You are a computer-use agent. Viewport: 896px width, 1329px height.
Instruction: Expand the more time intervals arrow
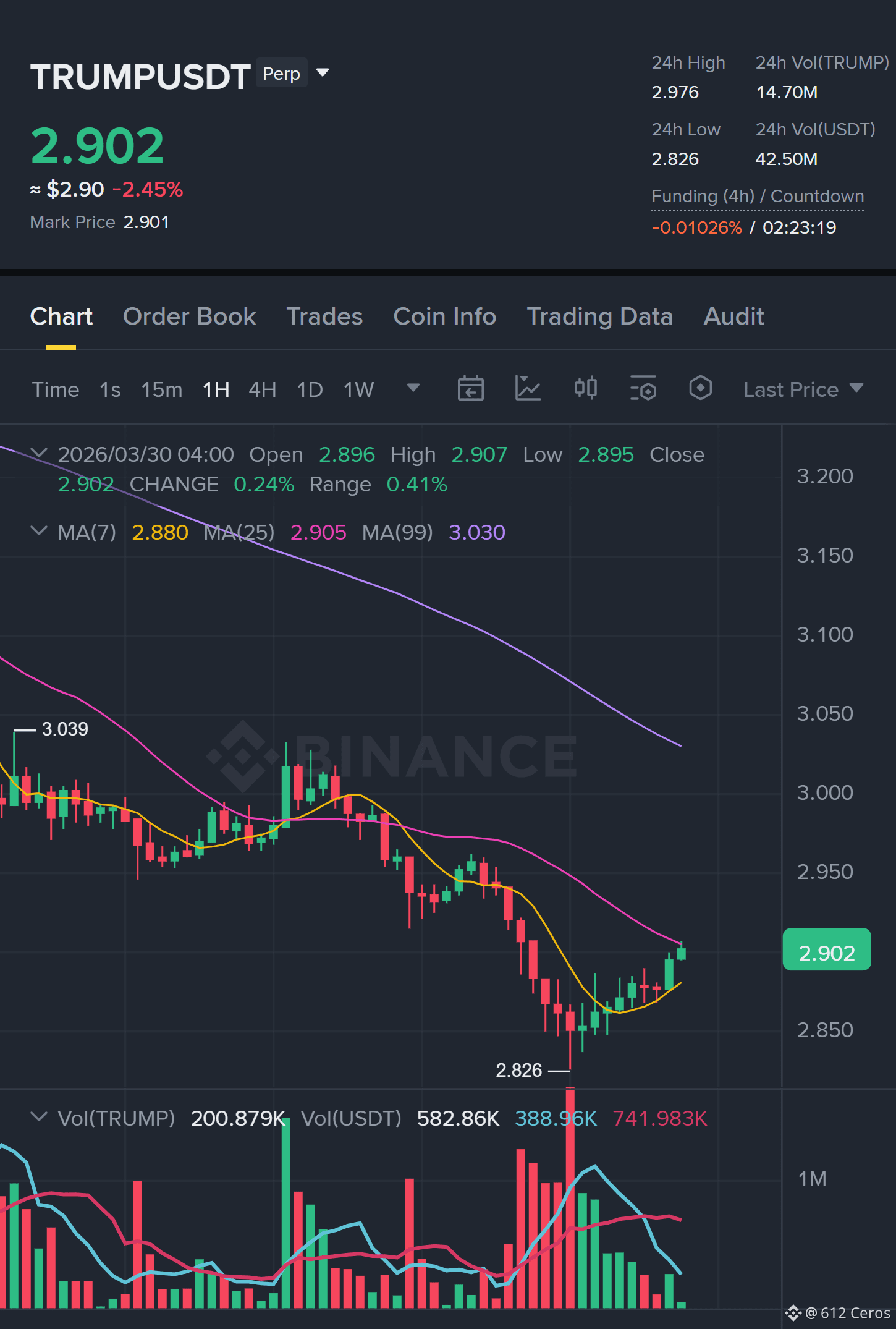(413, 388)
